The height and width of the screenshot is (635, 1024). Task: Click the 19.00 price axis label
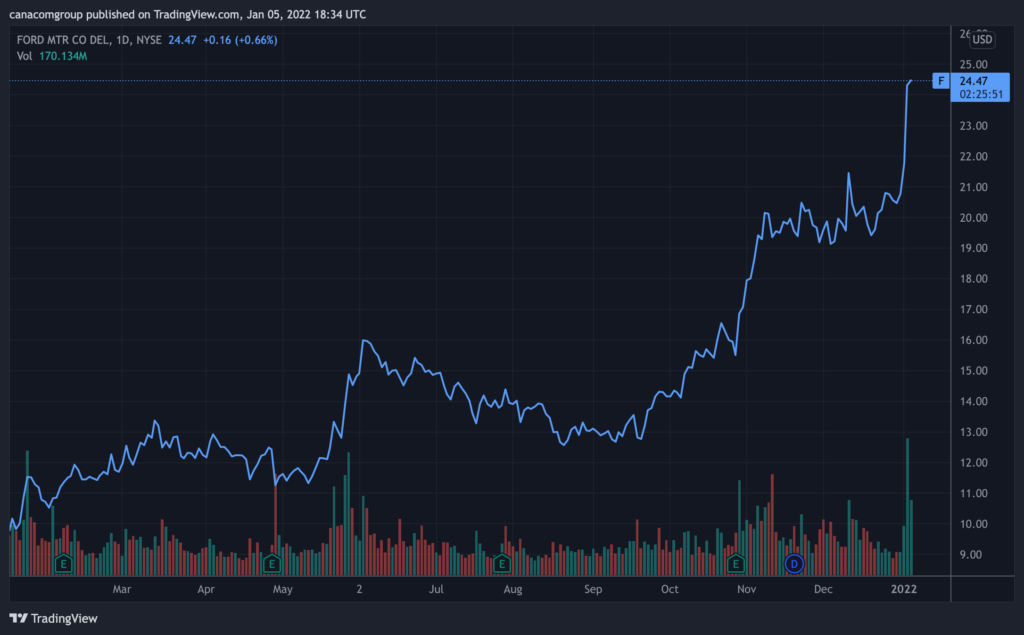974,248
